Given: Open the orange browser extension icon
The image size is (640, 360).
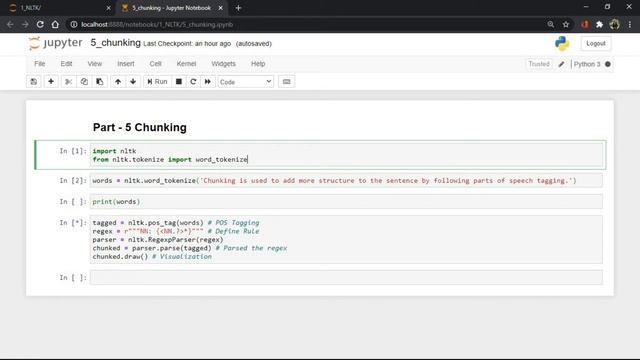Looking at the screenshot, I should point(584,24).
